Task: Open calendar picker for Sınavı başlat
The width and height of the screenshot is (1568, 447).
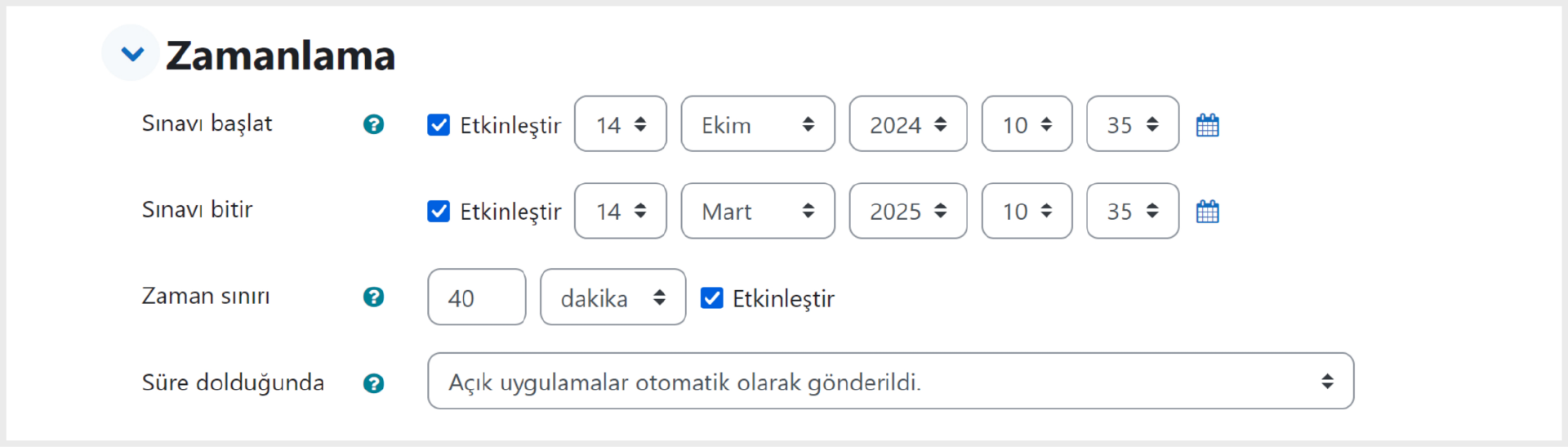Action: (1207, 125)
